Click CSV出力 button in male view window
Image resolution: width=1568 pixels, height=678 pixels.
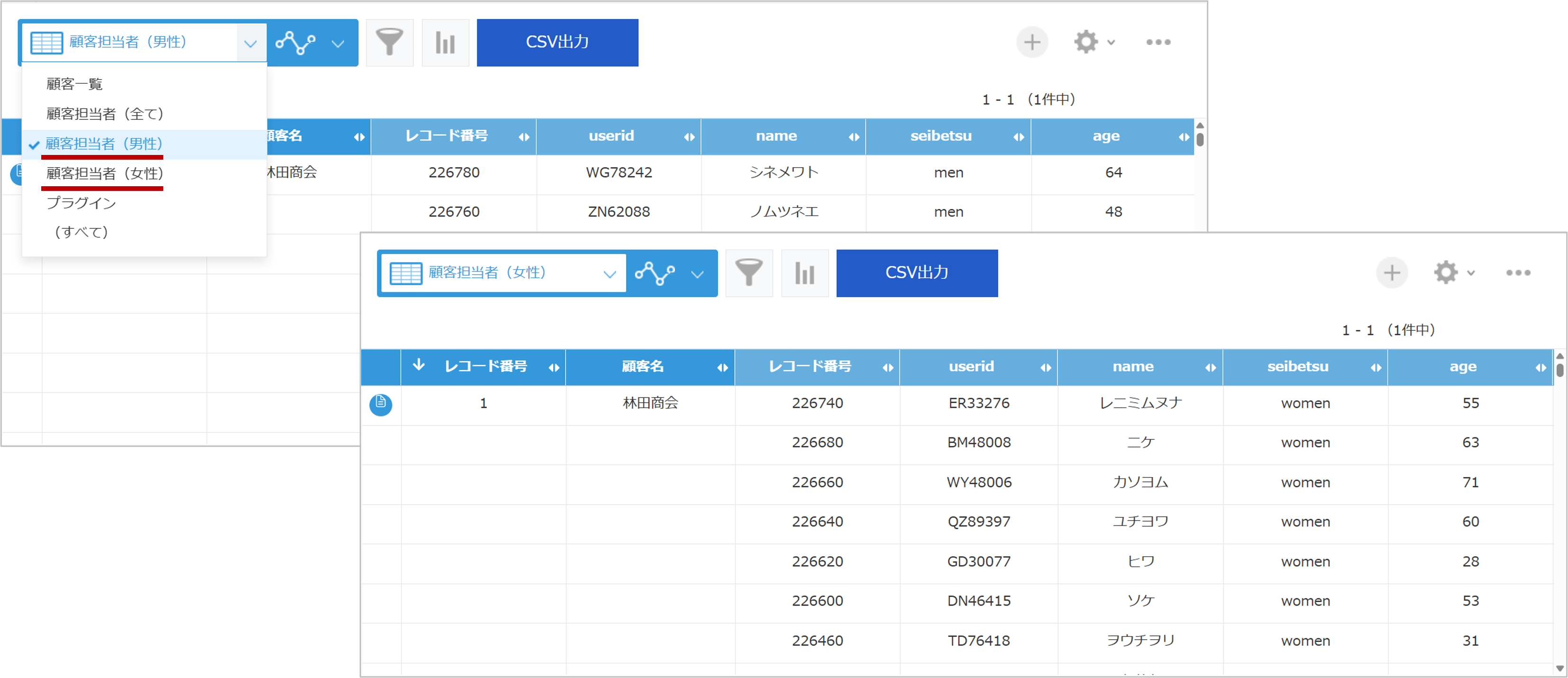click(x=557, y=43)
